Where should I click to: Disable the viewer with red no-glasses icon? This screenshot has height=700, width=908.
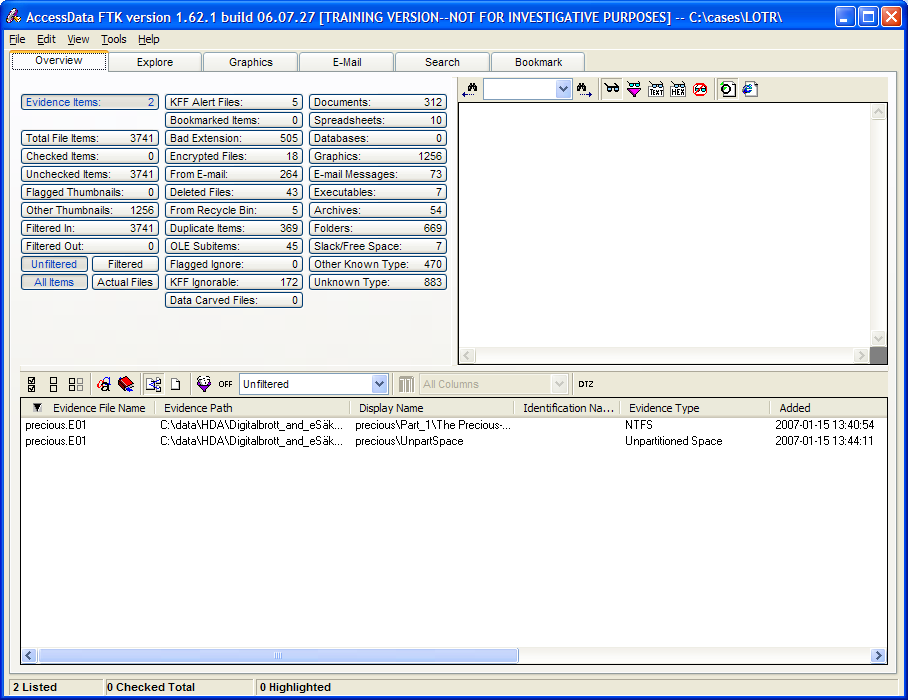[x=700, y=89]
